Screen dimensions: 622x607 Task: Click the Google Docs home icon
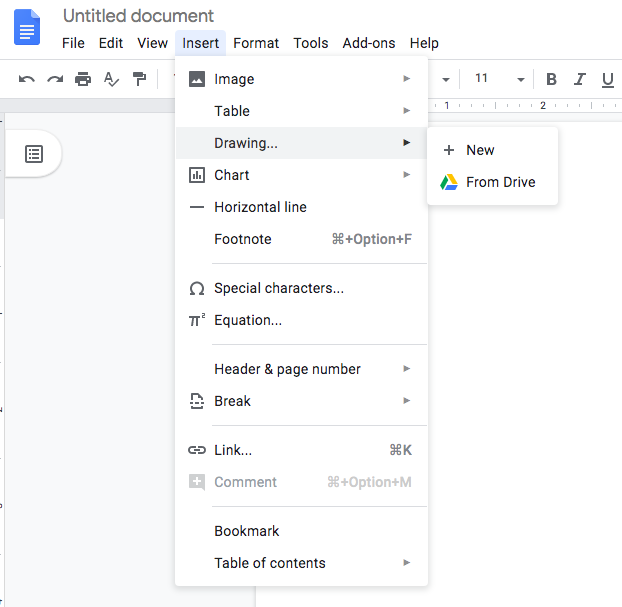27,27
